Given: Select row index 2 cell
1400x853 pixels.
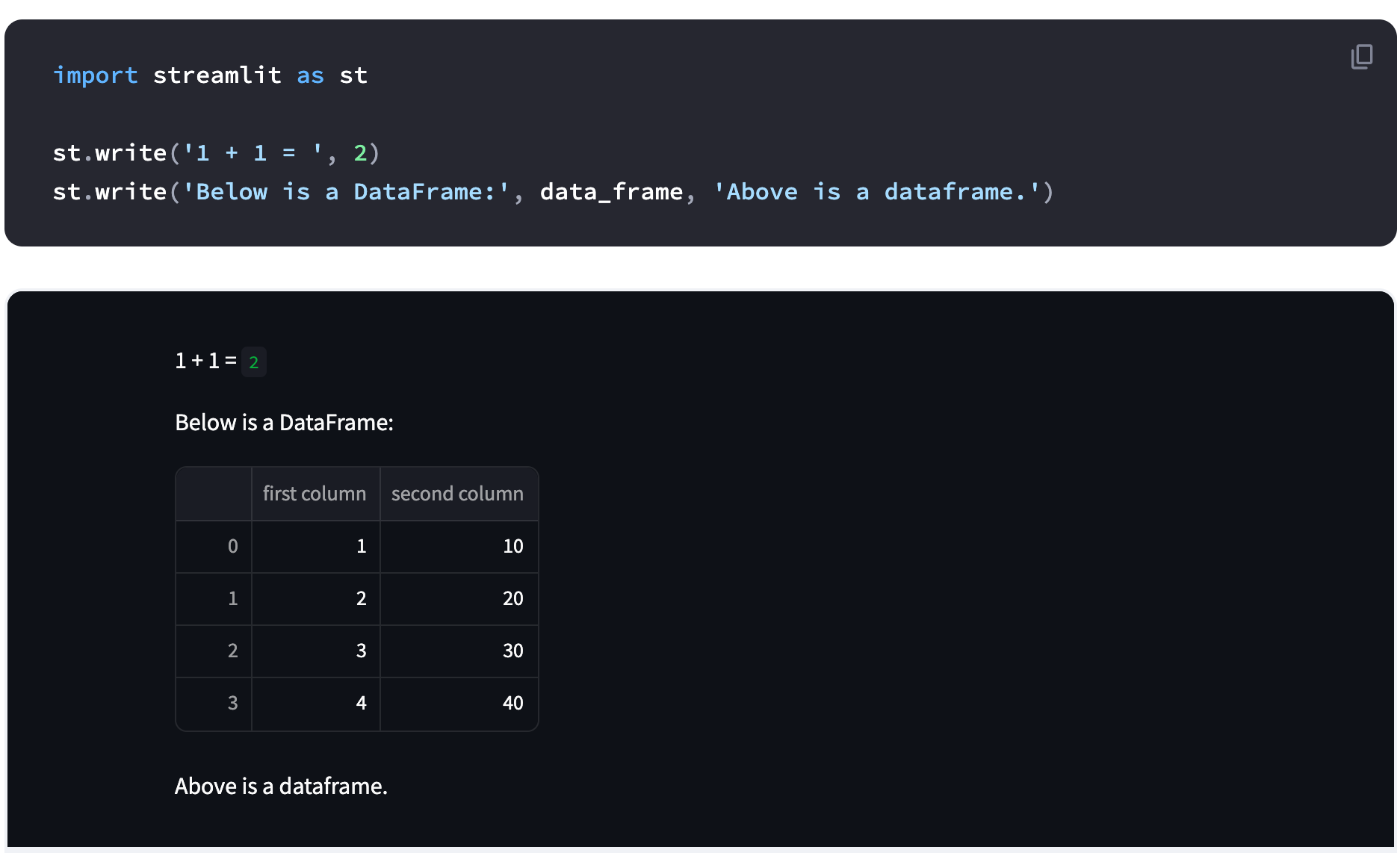Looking at the screenshot, I should click(214, 651).
